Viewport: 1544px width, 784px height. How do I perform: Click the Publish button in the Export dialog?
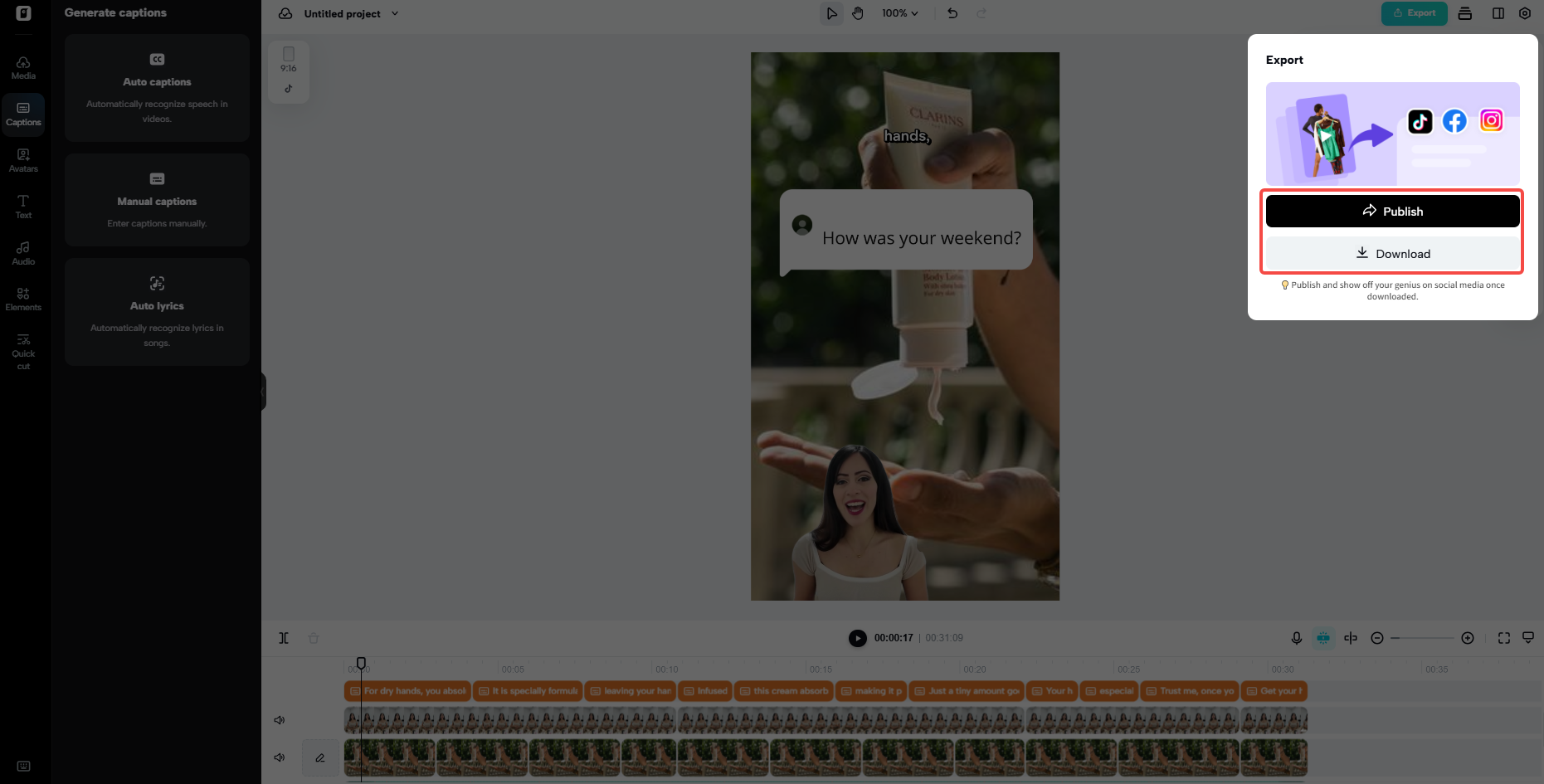click(x=1392, y=211)
